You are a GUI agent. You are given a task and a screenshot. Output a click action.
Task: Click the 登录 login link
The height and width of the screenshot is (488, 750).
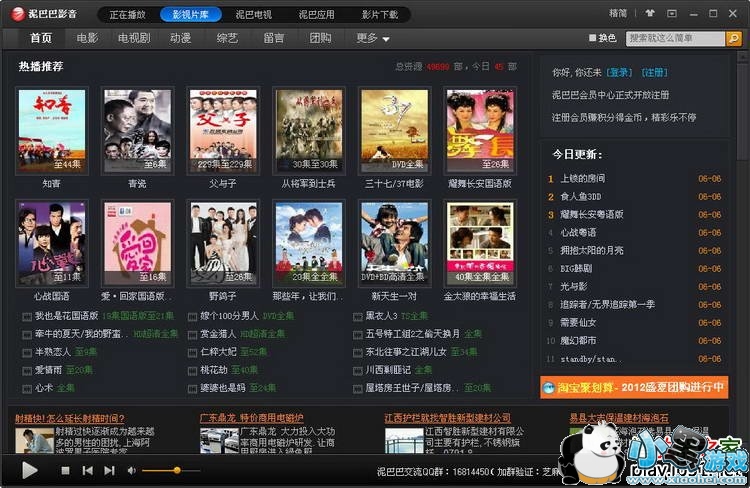coord(619,72)
